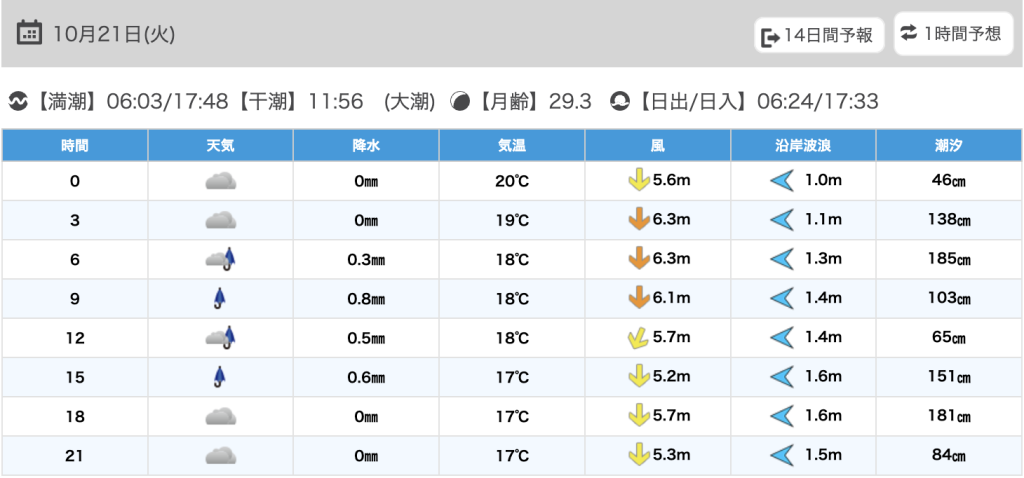Click the 185㎝ tide value cell
The height and width of the screenshot is (478, 1024).
pos(949,259)
